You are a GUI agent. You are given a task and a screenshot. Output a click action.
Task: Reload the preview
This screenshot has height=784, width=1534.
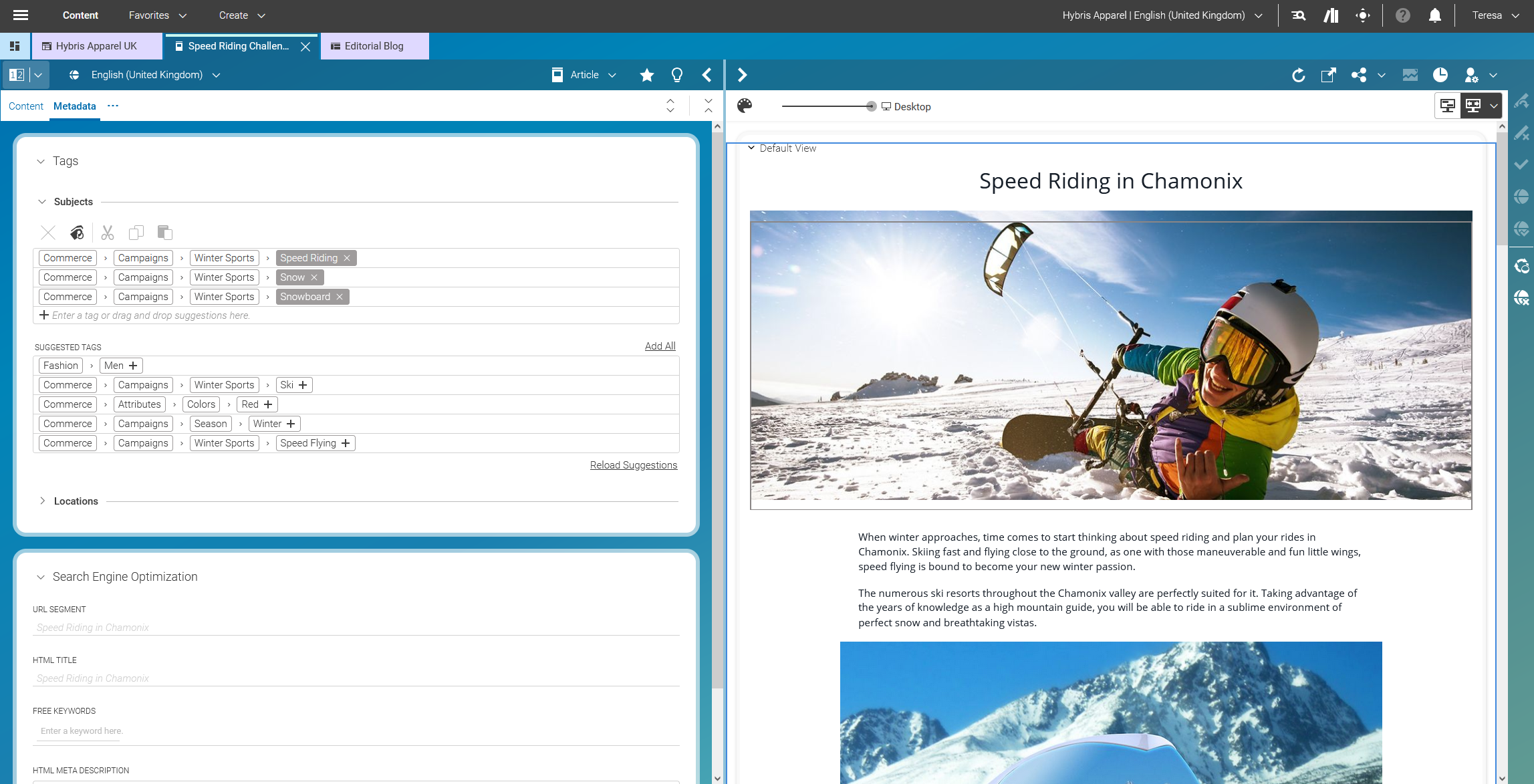[1299, 75]
